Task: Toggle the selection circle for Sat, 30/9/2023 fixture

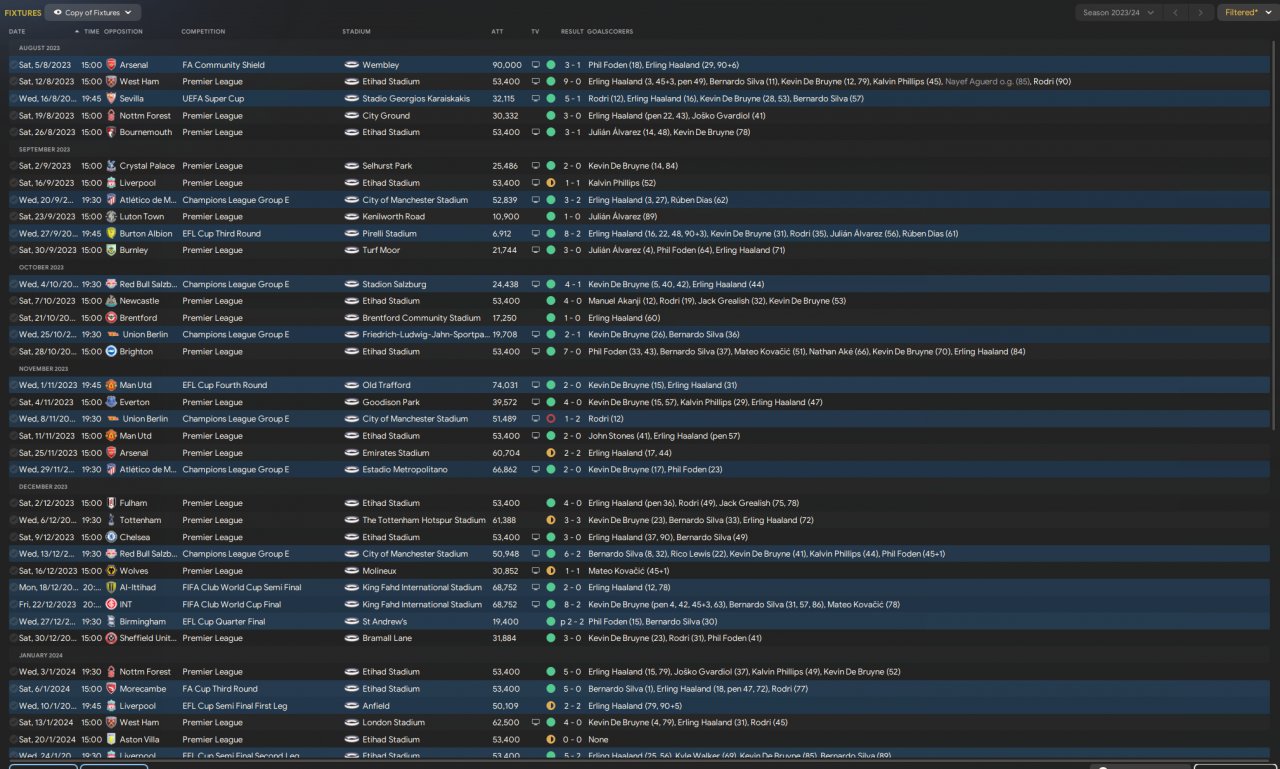Action: click(13, 250)
